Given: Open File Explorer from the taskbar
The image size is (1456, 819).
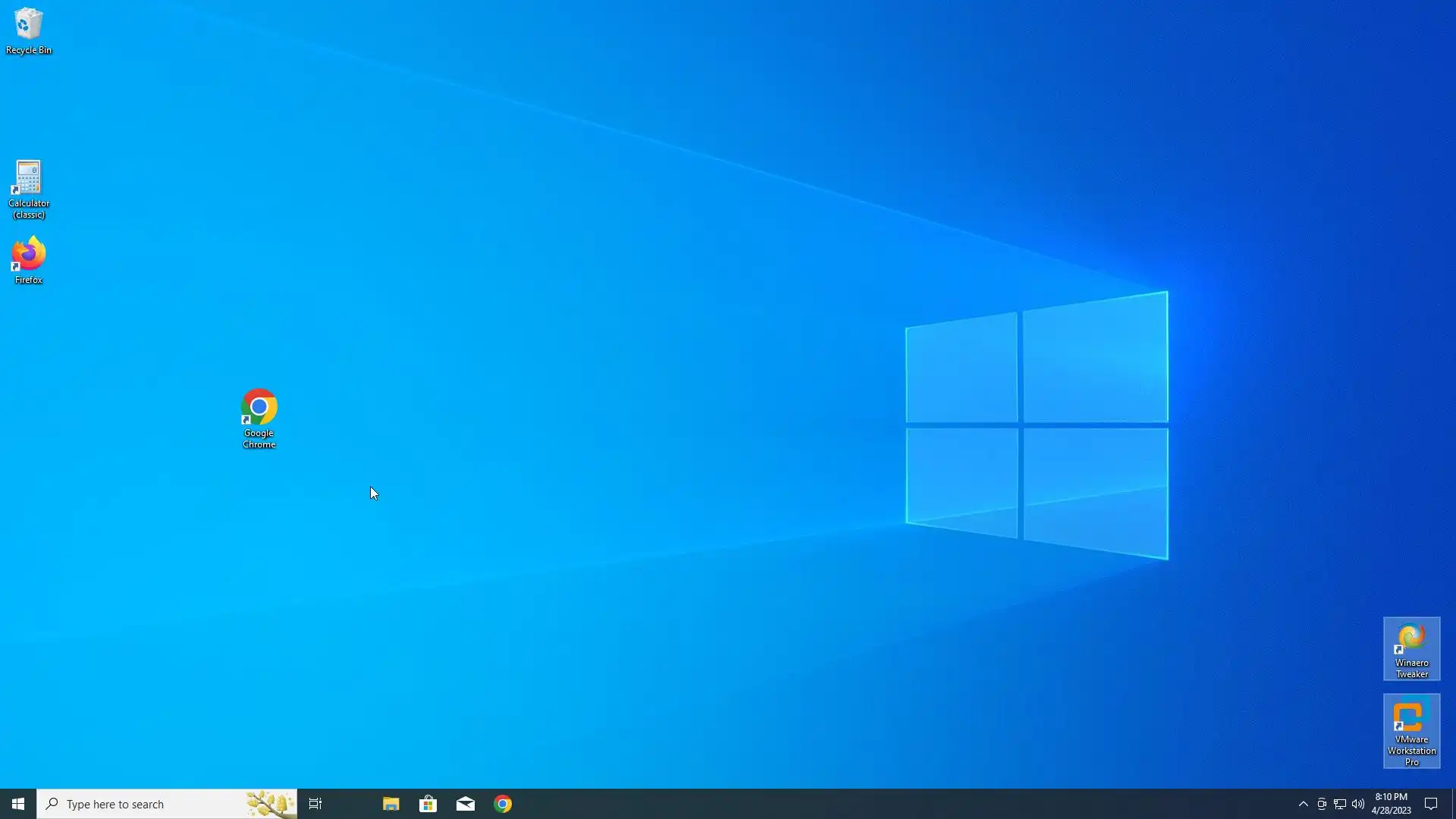Looking at the screenshot, I should pyautogui.click(x=391, y=804).
